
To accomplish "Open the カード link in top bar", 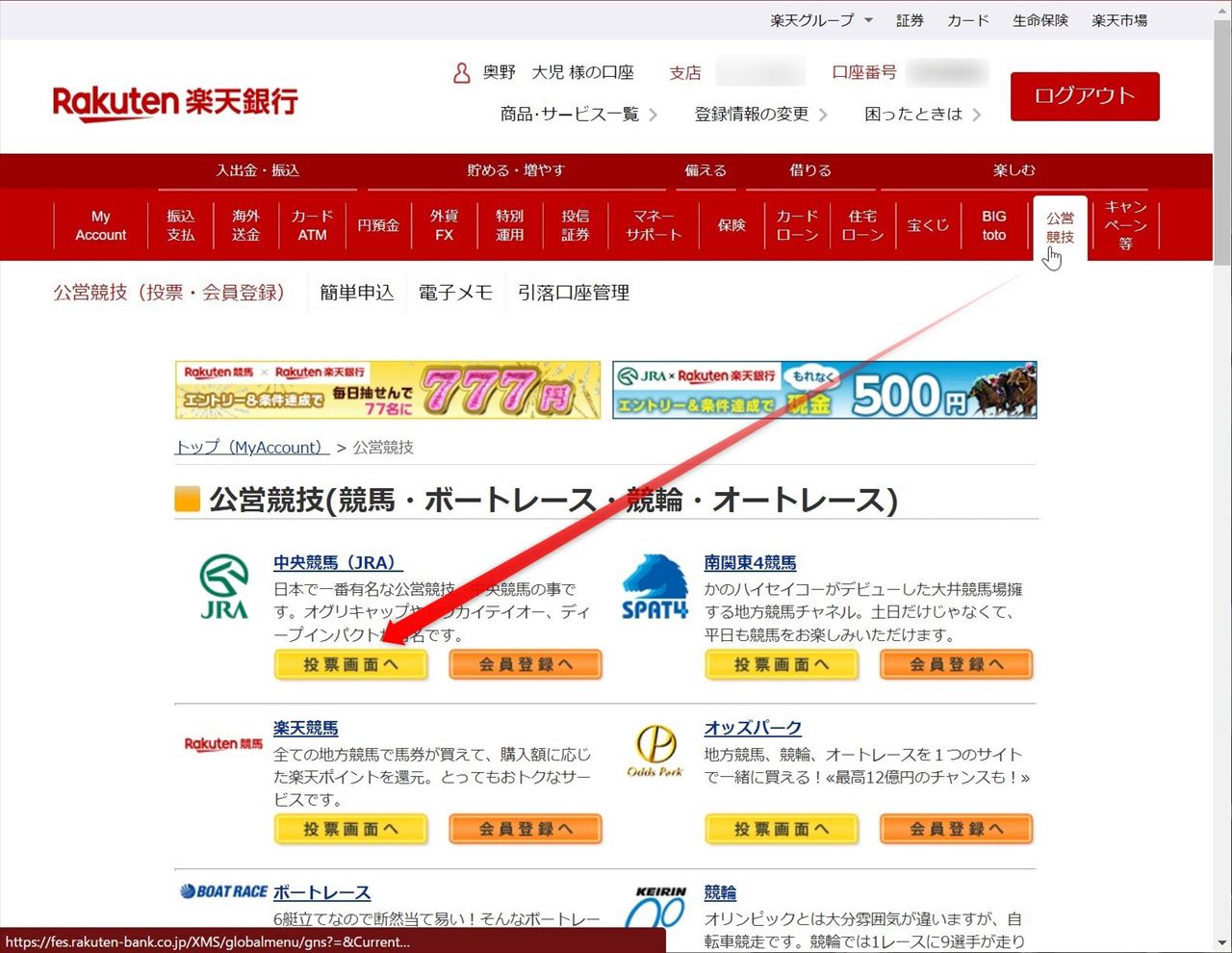I will [x=967, y=20].
